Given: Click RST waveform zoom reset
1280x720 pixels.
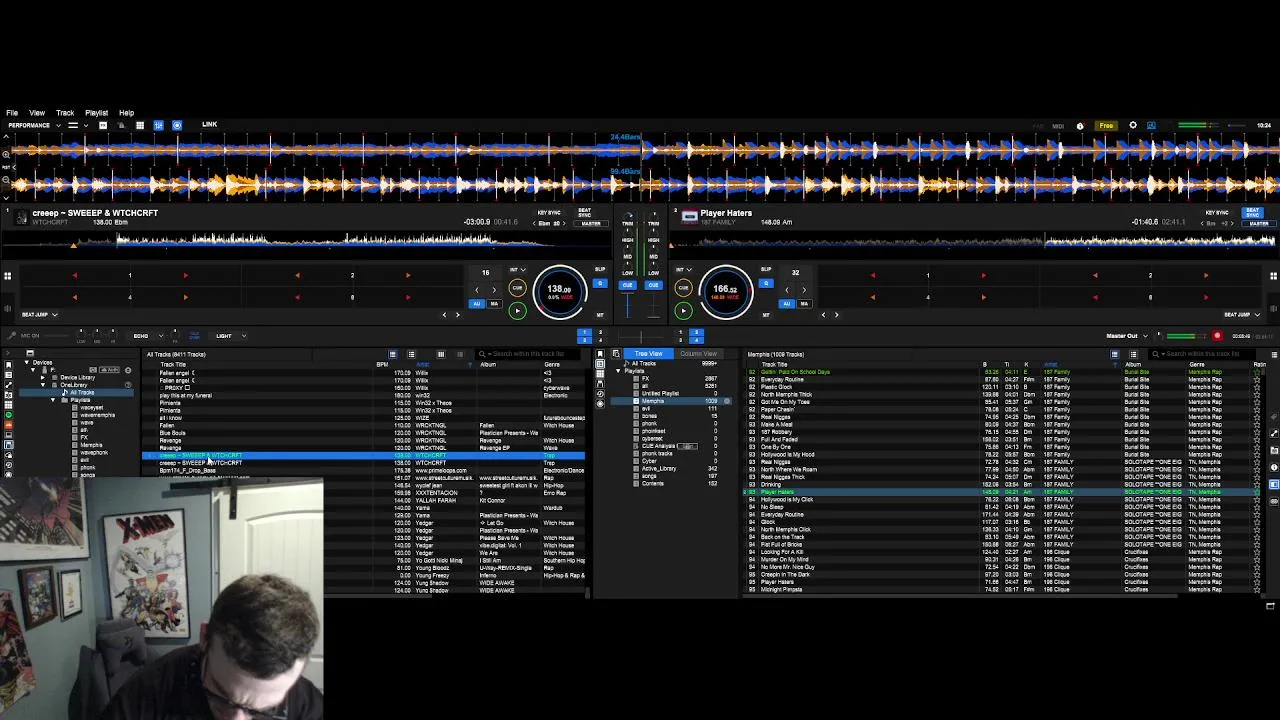Looking at the screenshot, I should [7, 167].
